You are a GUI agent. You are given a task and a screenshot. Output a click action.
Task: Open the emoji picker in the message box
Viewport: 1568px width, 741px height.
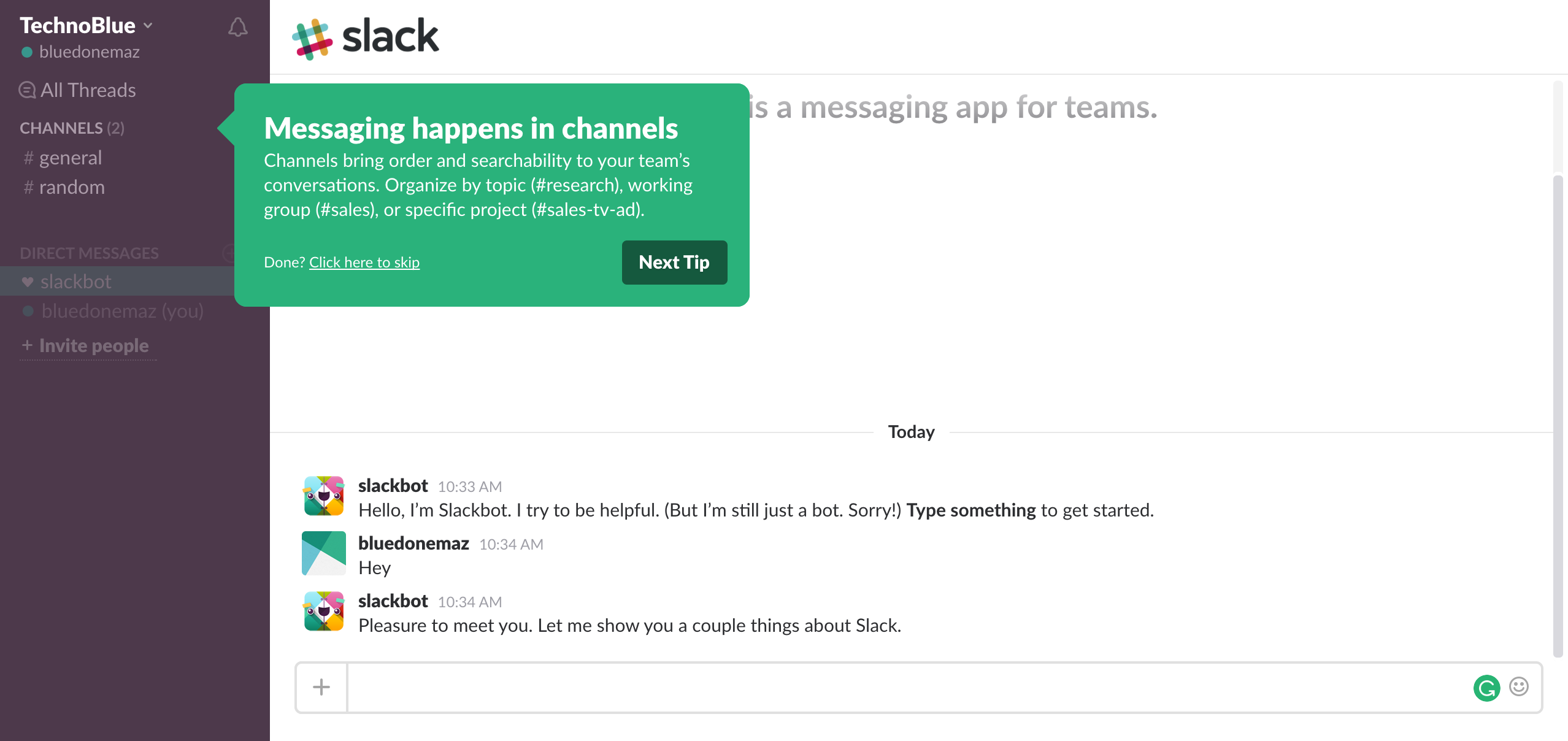[x=1518, y=688]
